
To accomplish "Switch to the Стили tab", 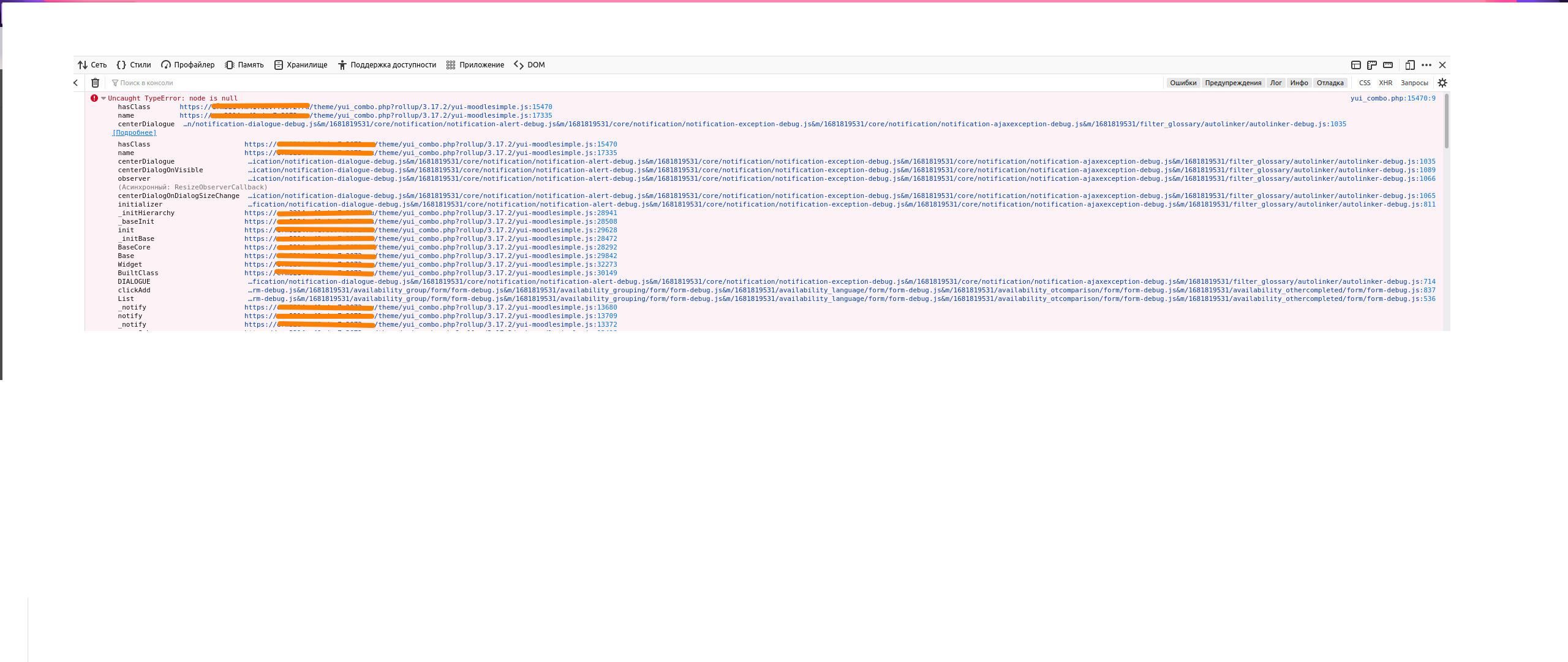I will point(134,65).
